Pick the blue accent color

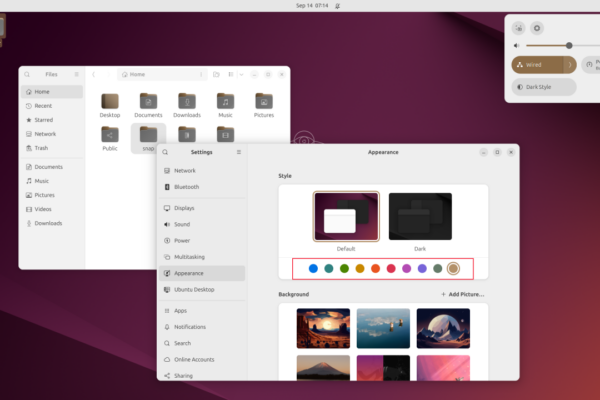point(313,268)
